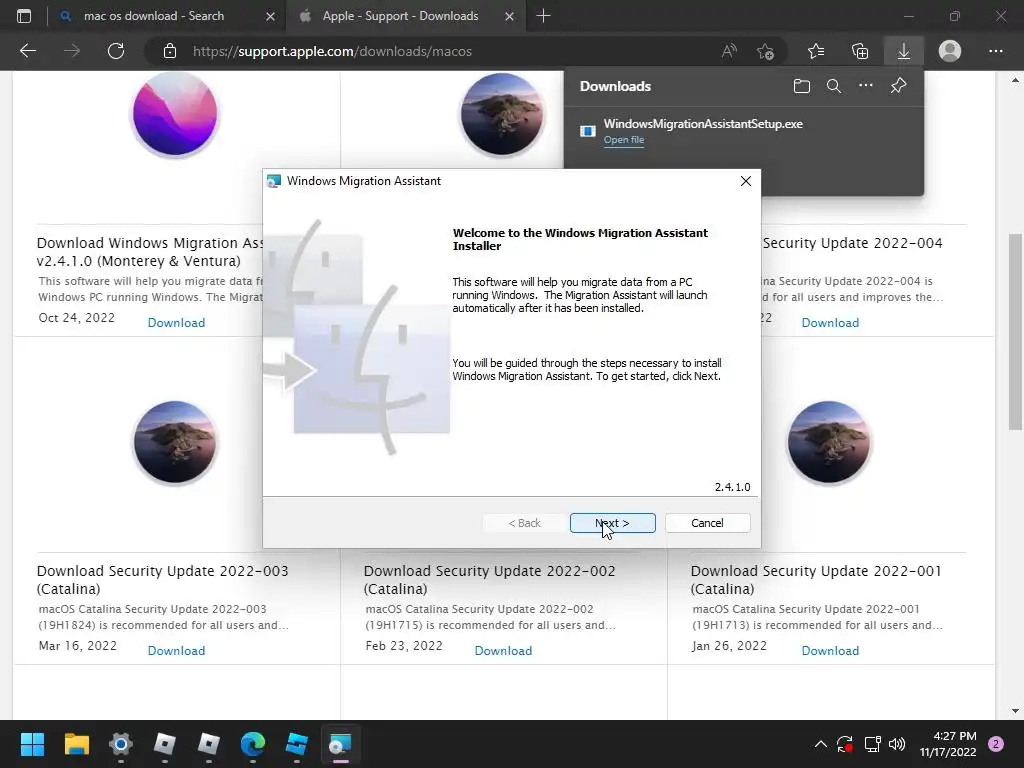Reload the page with Refresh button

(x=116, y=51)
